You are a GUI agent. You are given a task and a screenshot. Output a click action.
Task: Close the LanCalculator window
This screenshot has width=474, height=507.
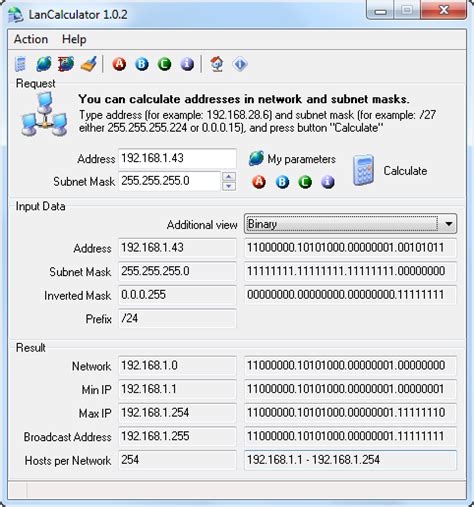pyautogui.click(x=444, y=10)
